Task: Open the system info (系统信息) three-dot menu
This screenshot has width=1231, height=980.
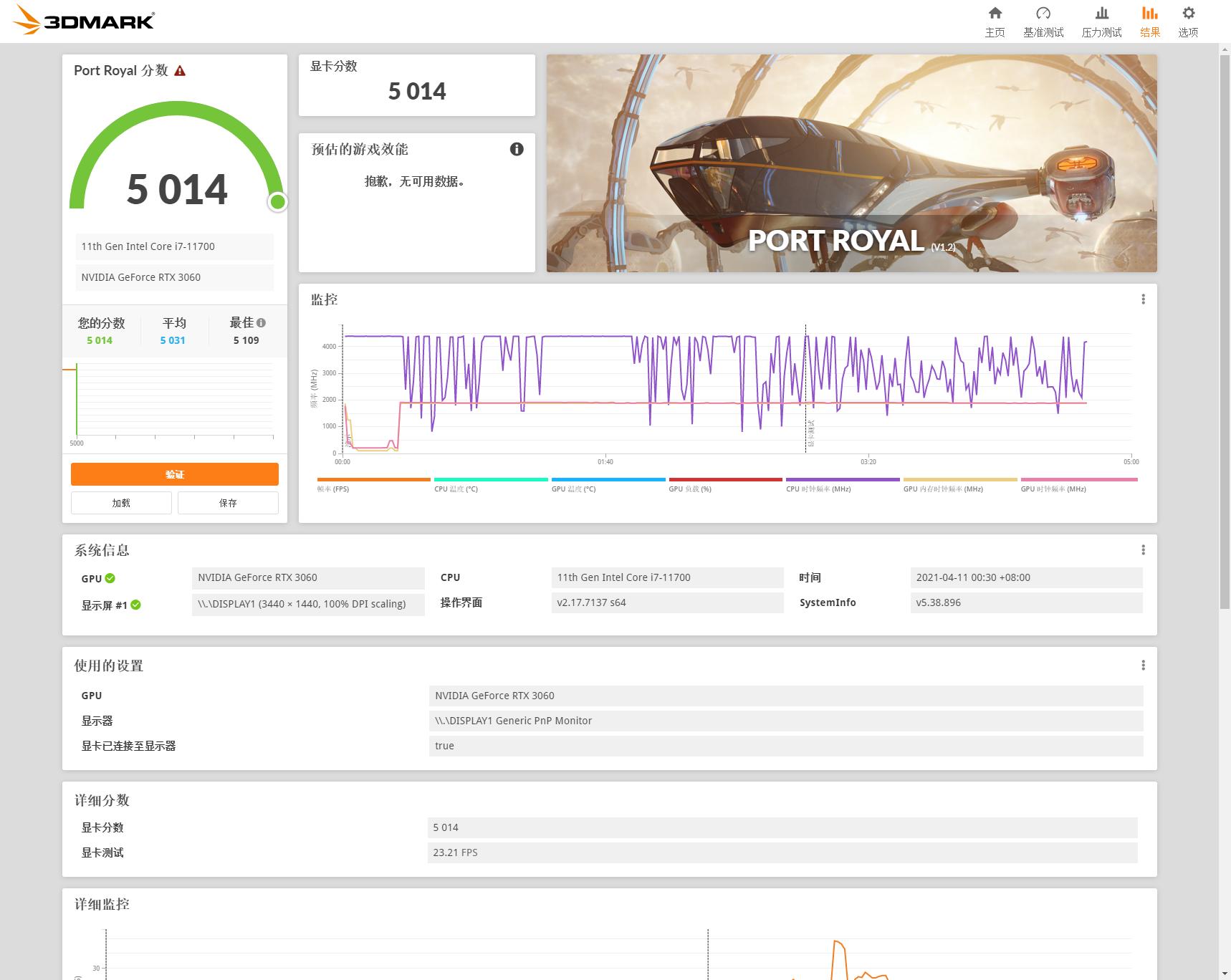Action: [x=1143, y=550]
